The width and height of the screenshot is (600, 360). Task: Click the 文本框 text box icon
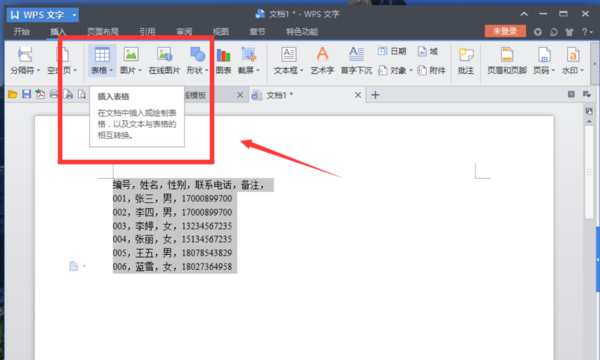(x=289, y=54)
